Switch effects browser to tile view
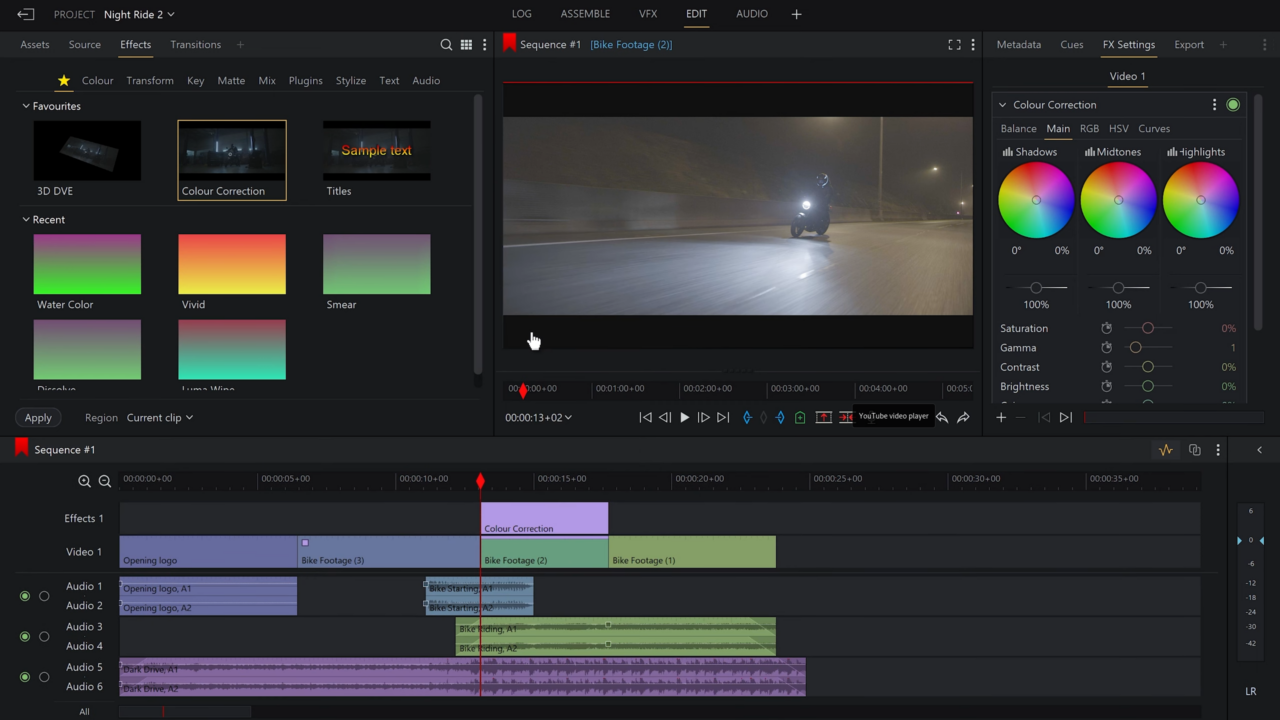This screenshot has height=720, width=1280. 466,45
